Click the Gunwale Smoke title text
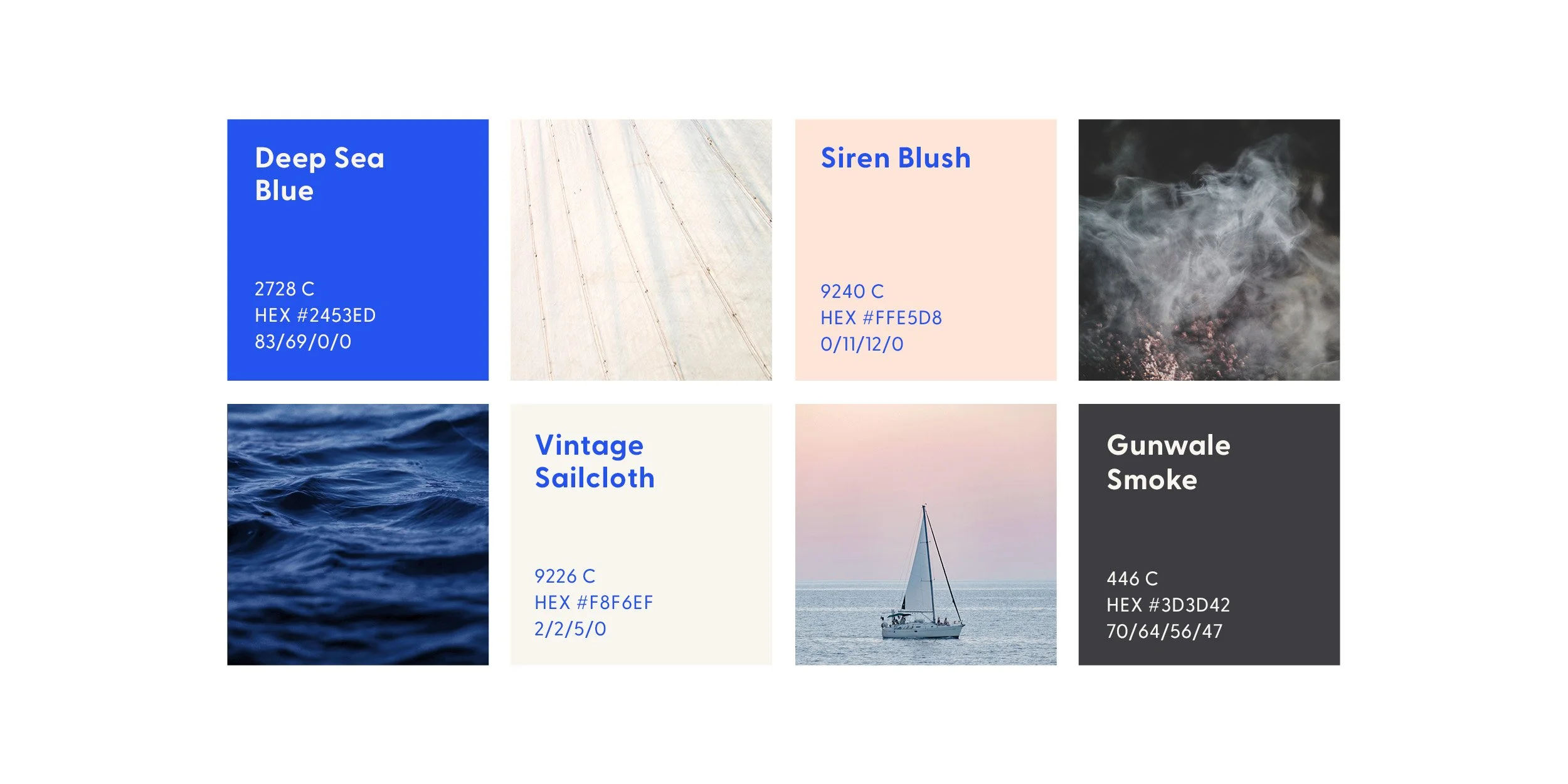This screenshot has height=784, width=1568. (x=1168, y=462)
